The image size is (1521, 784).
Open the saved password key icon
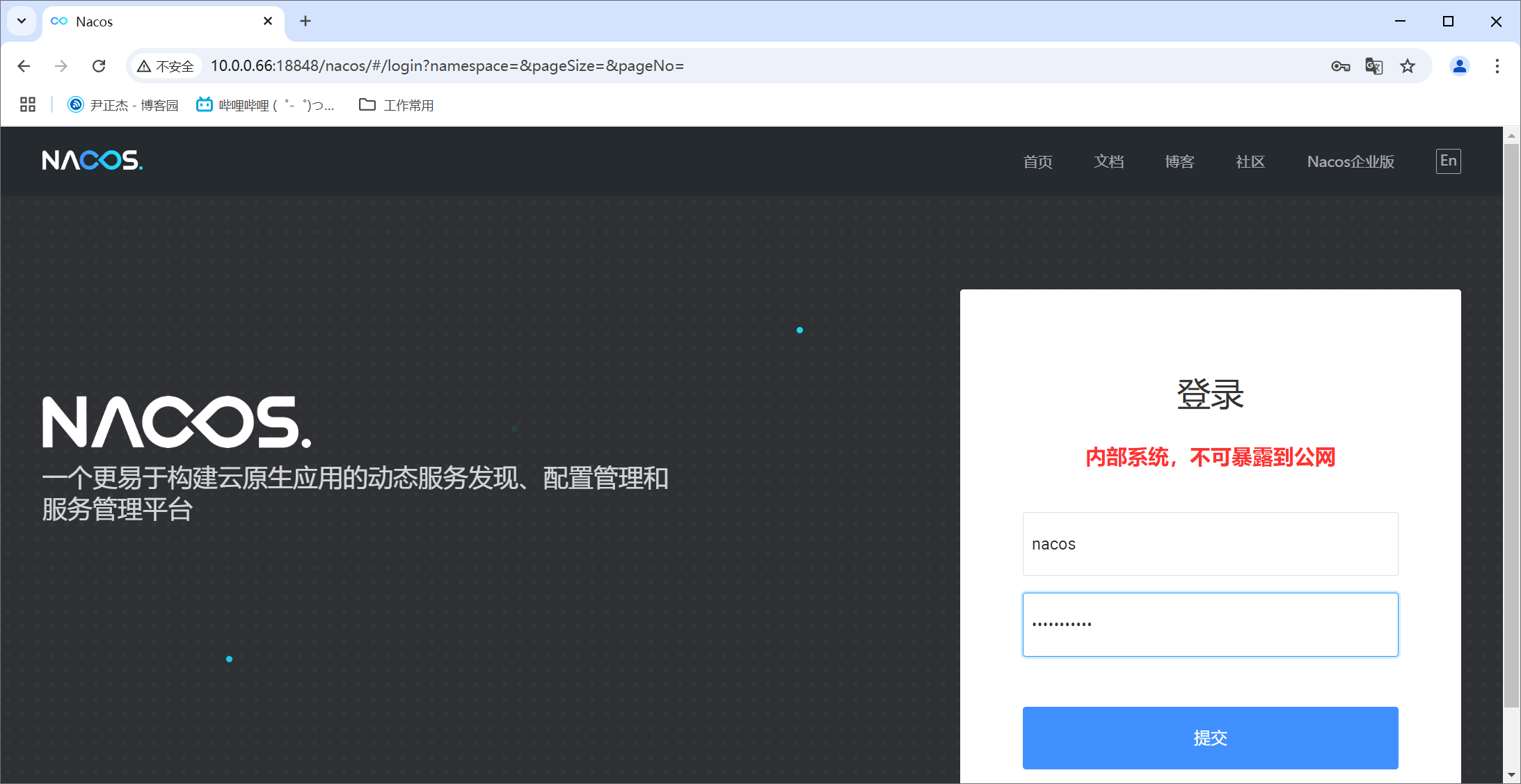pos(1340,66)
